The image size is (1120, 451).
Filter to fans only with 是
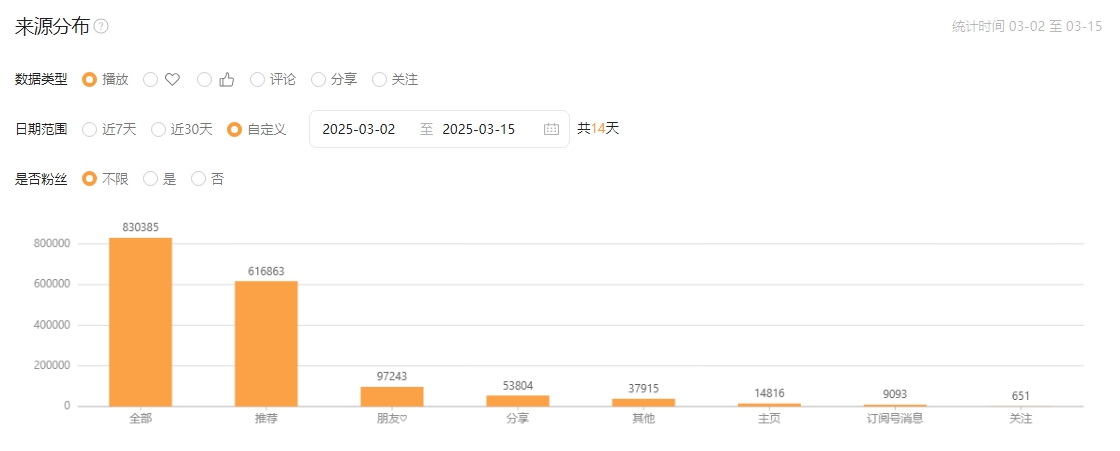coord(151,179)
